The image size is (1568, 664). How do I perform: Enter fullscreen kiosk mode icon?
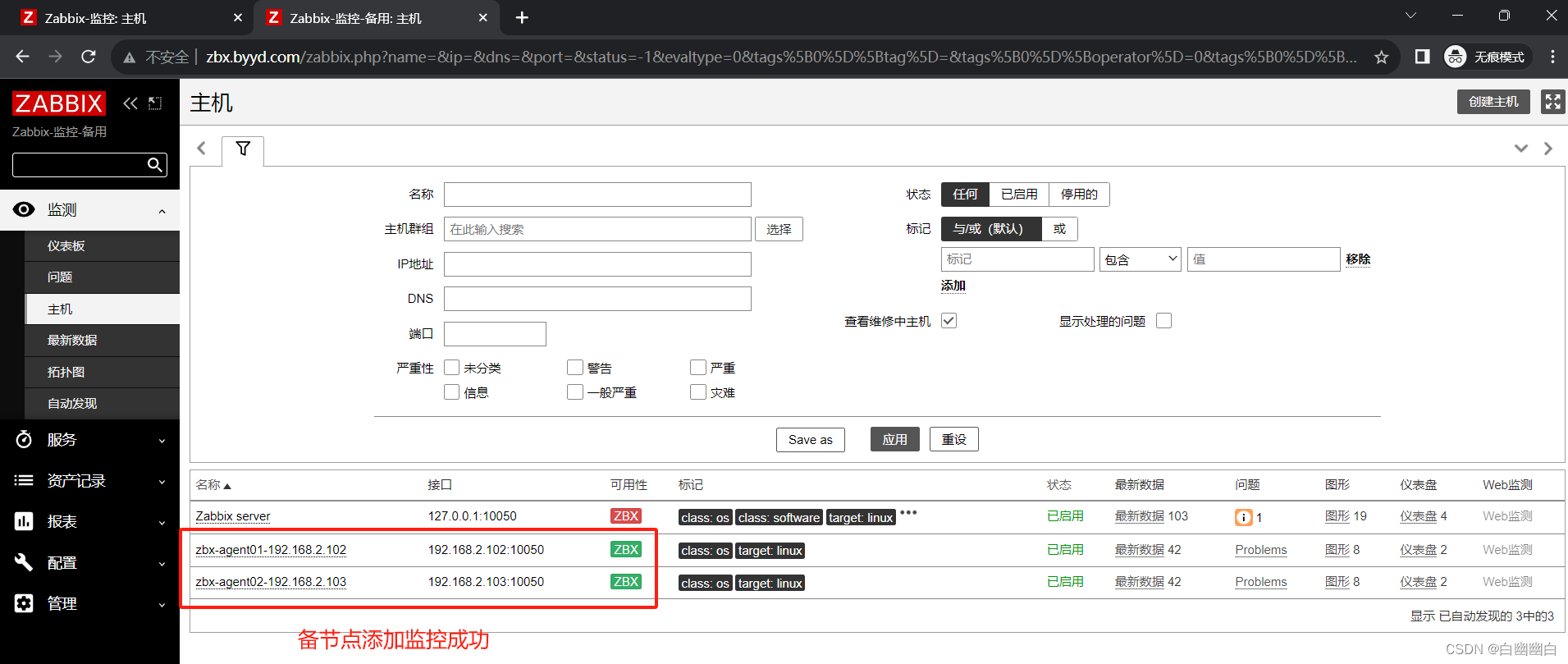[1552, 102]
